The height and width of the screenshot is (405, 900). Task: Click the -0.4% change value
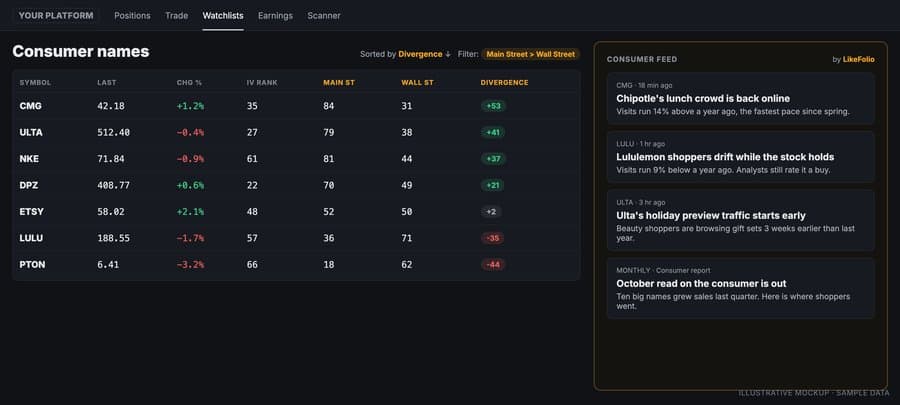pyautogui.click(x=190, y=133)
